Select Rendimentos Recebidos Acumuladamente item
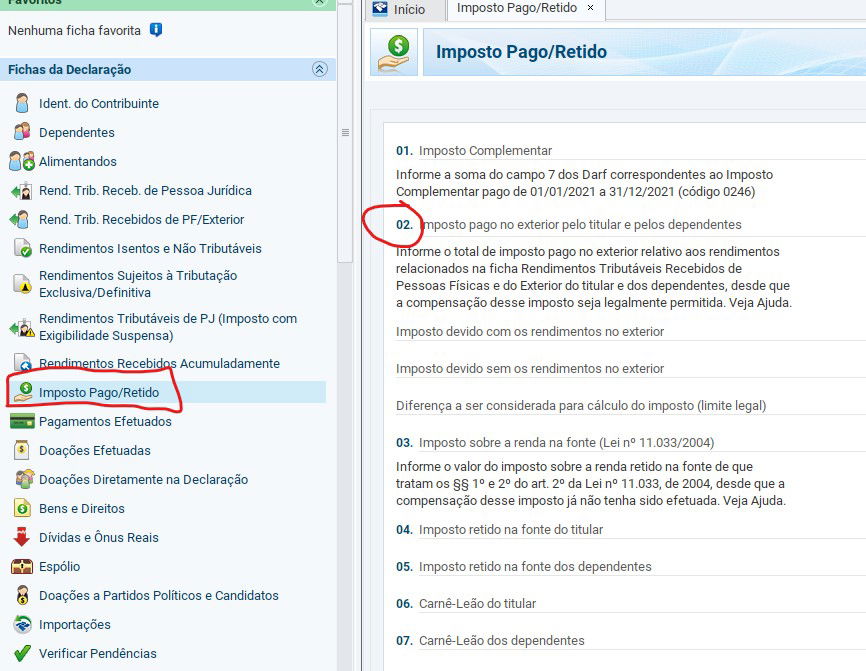Screen dimensions: 866x671 click(159, 363)
